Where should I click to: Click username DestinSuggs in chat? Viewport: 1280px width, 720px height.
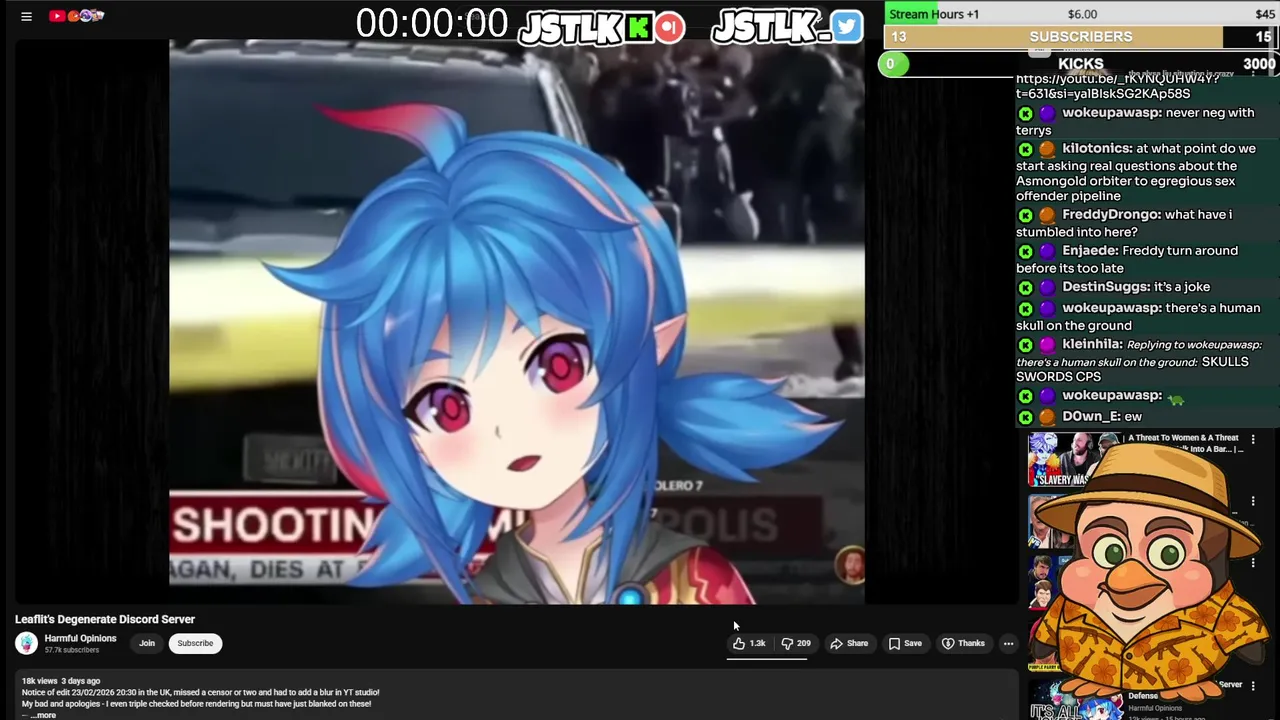[x=1105, y=286]
